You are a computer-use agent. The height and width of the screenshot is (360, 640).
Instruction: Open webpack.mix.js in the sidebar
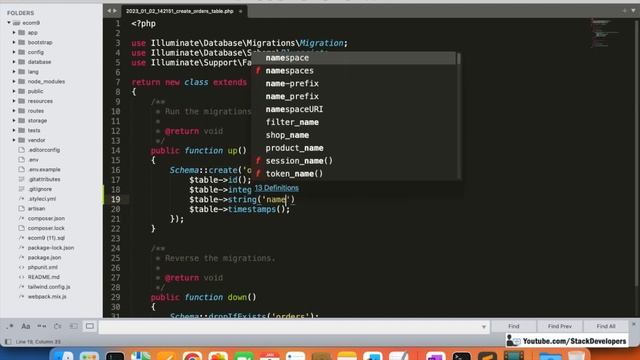(x=47, y=297)
